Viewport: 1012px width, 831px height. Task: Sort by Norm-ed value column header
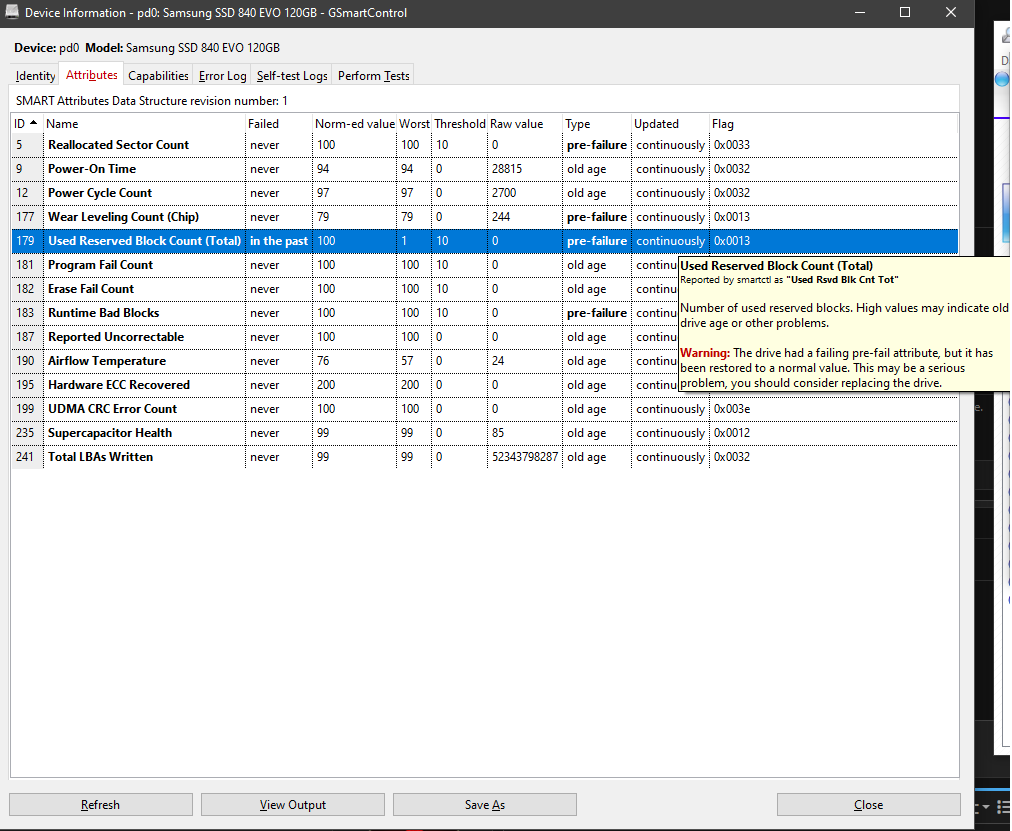(x=354, y=124)
